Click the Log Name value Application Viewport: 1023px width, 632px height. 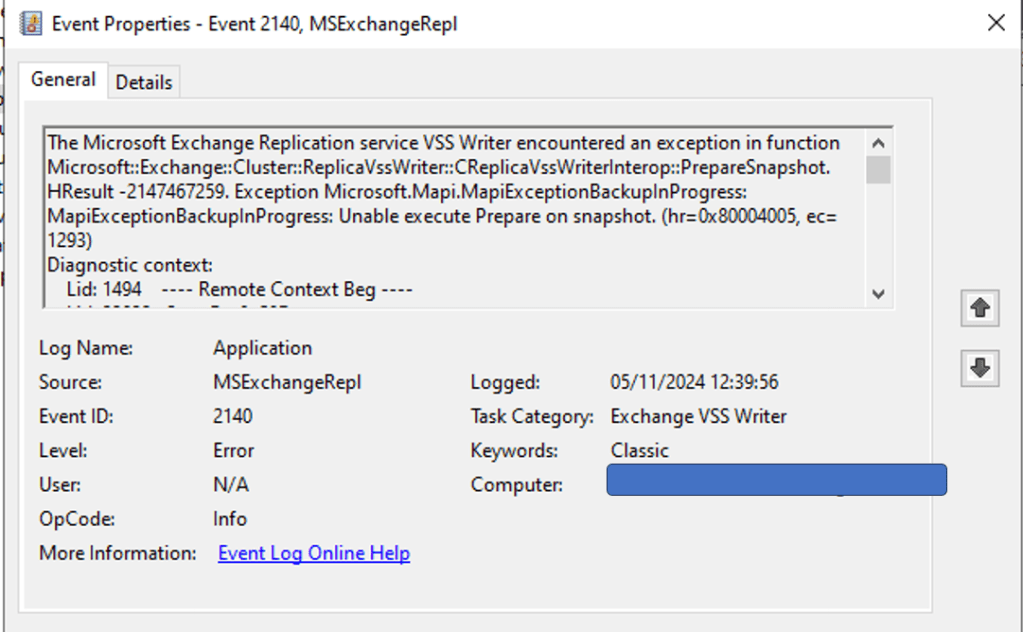262,348
